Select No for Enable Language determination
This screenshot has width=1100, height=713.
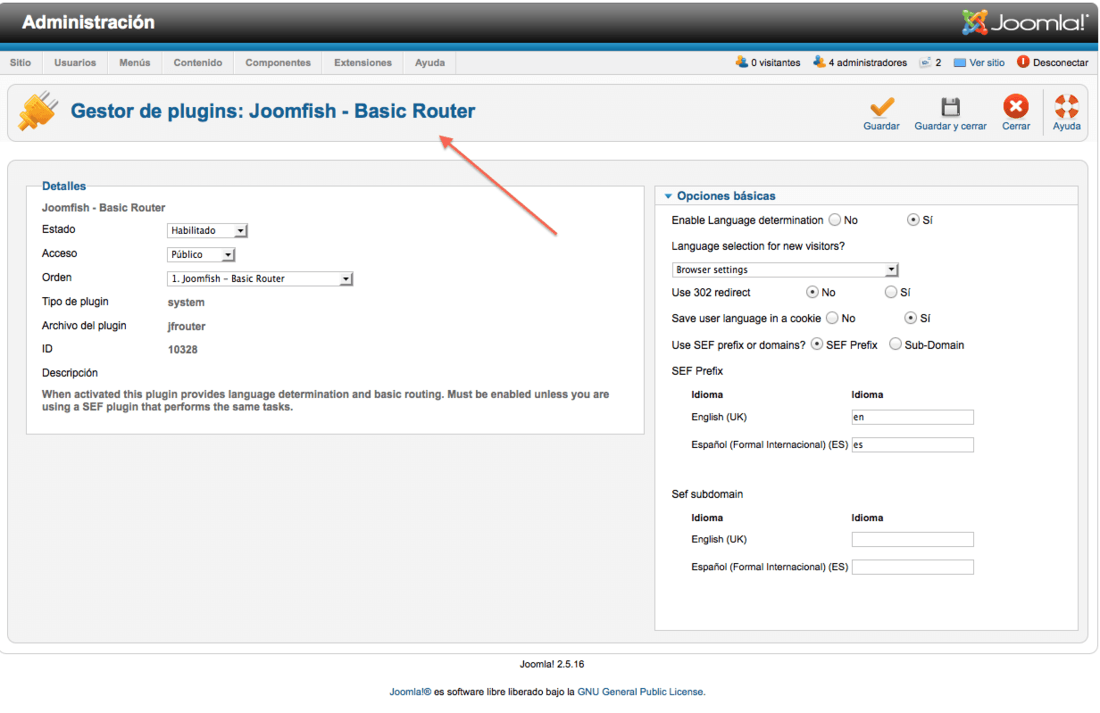point(834,220)
